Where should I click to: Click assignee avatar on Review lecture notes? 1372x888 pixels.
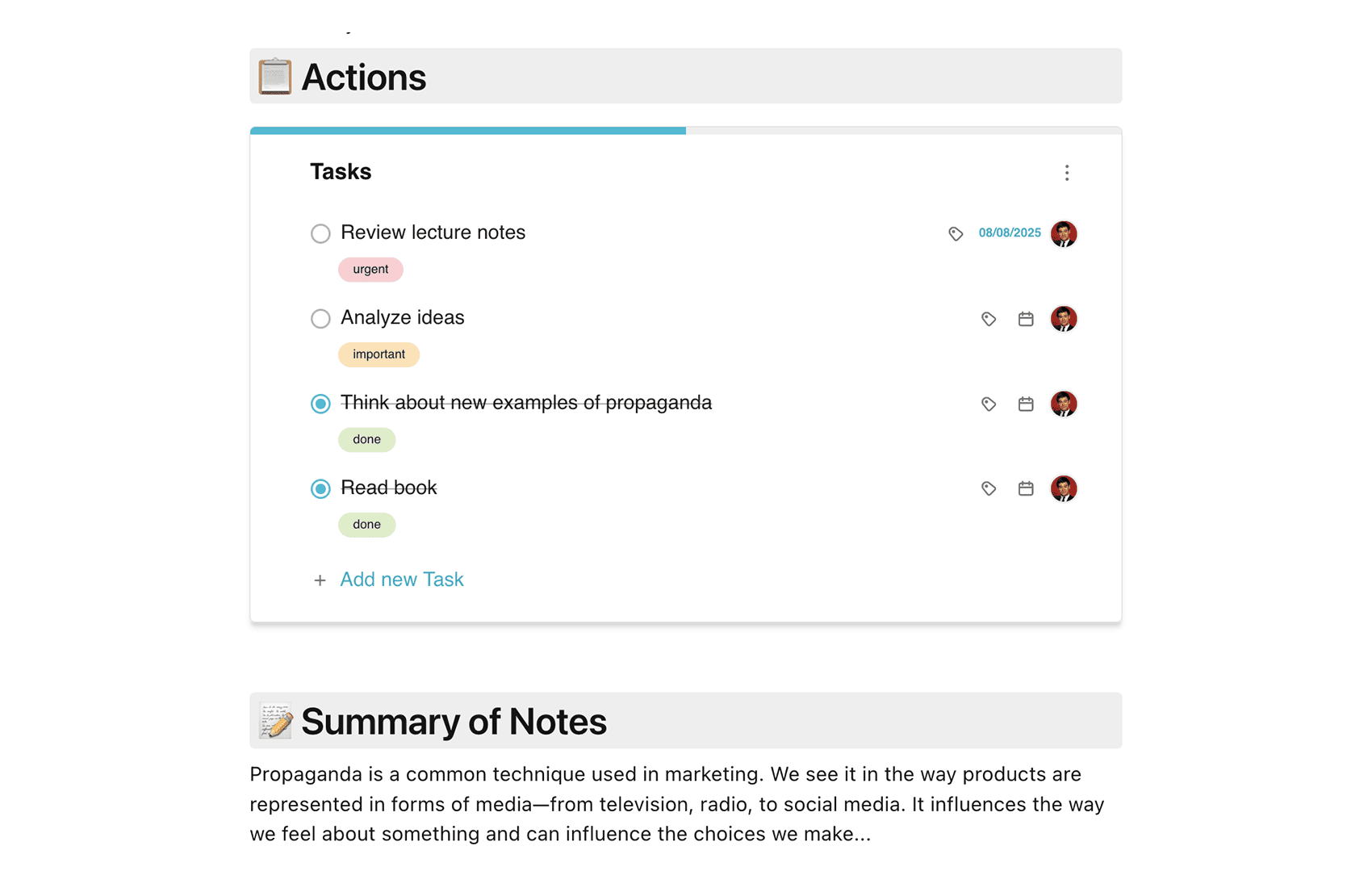(x=1064, y=233)
